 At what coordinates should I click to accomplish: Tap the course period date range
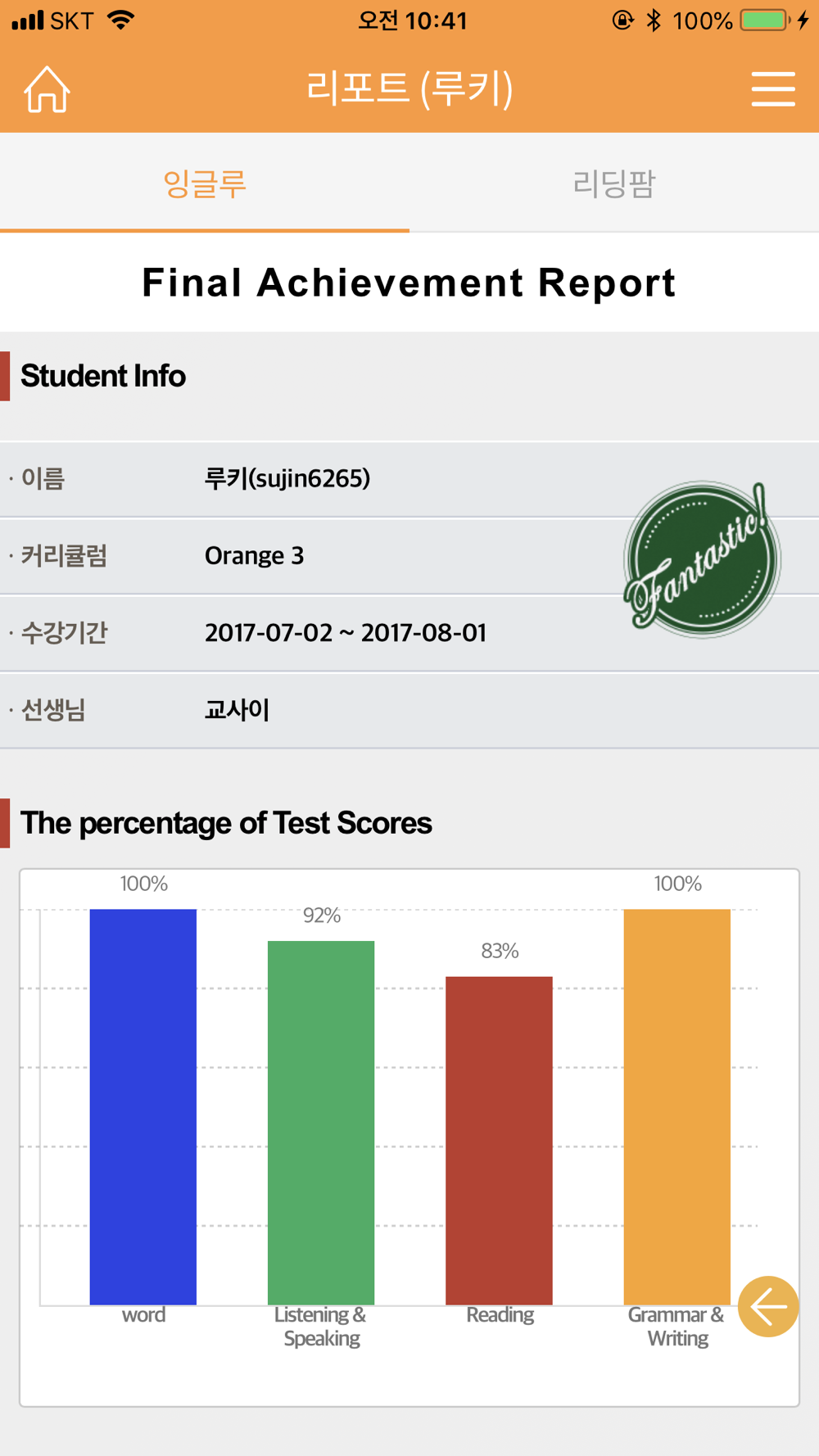(346, 633)
